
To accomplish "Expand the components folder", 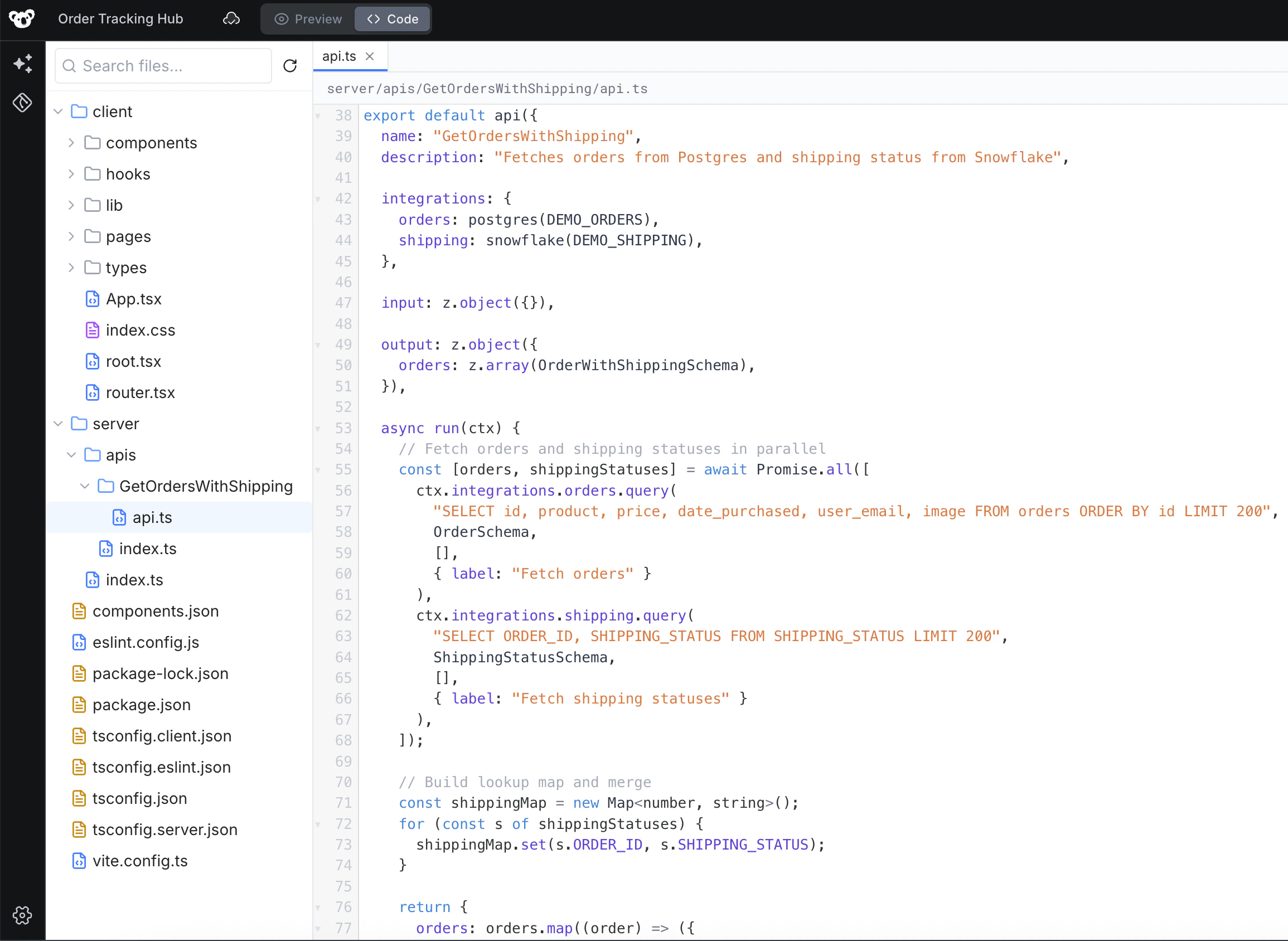I will tap(71, 142).
